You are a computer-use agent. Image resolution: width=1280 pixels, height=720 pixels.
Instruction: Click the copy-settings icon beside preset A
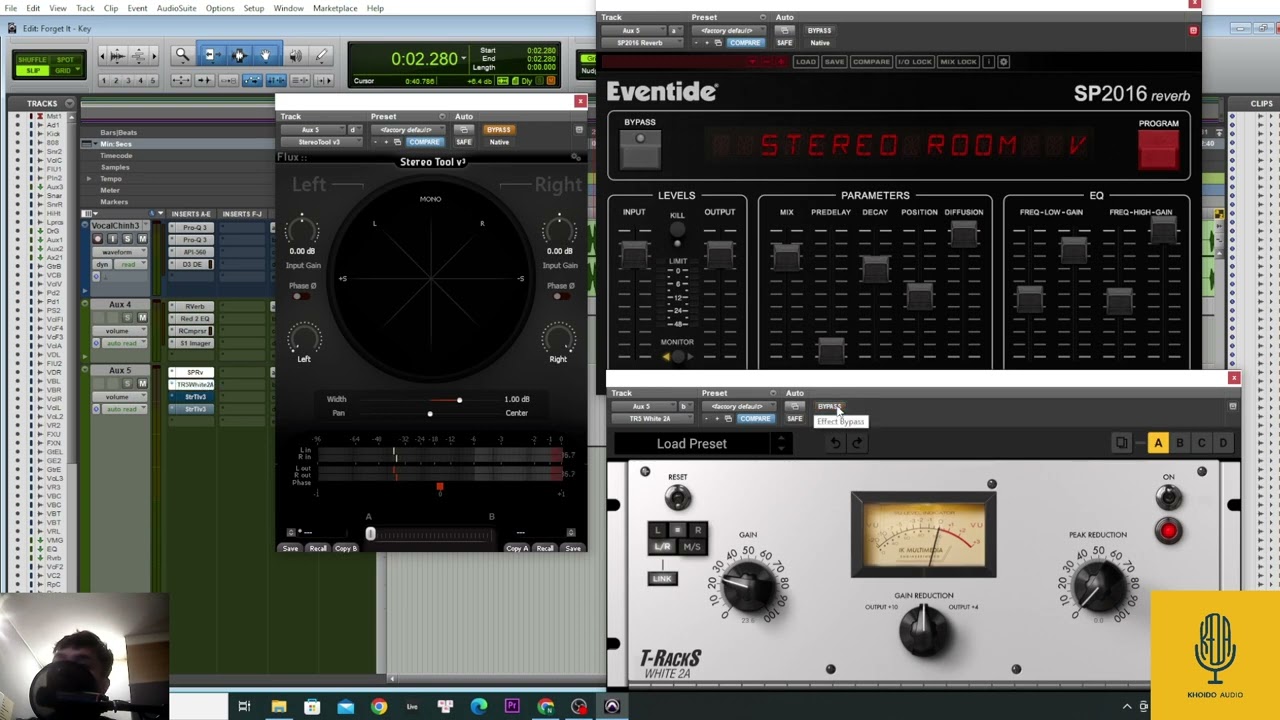(x=1122, y=443)
